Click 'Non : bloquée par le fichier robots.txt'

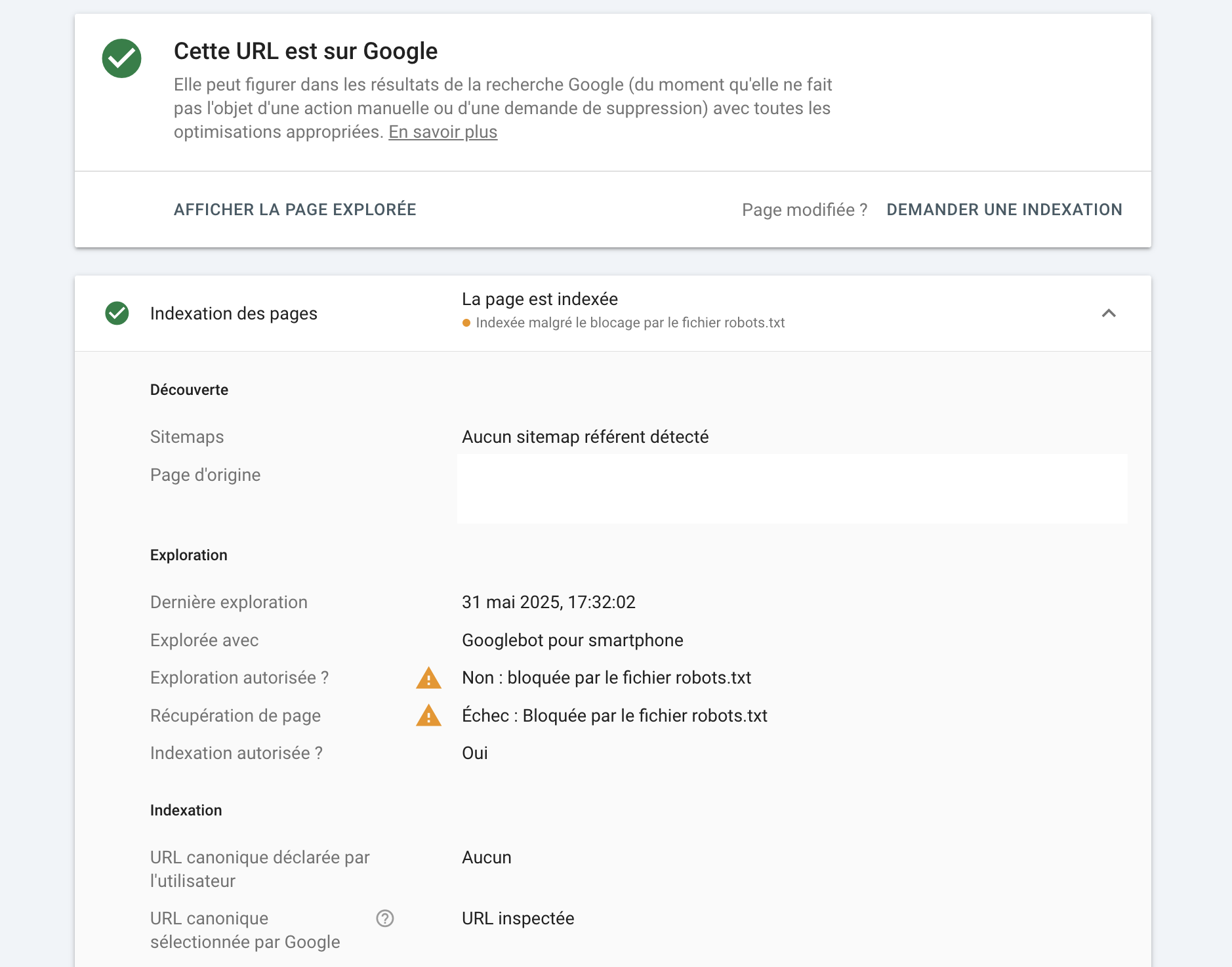607,678
